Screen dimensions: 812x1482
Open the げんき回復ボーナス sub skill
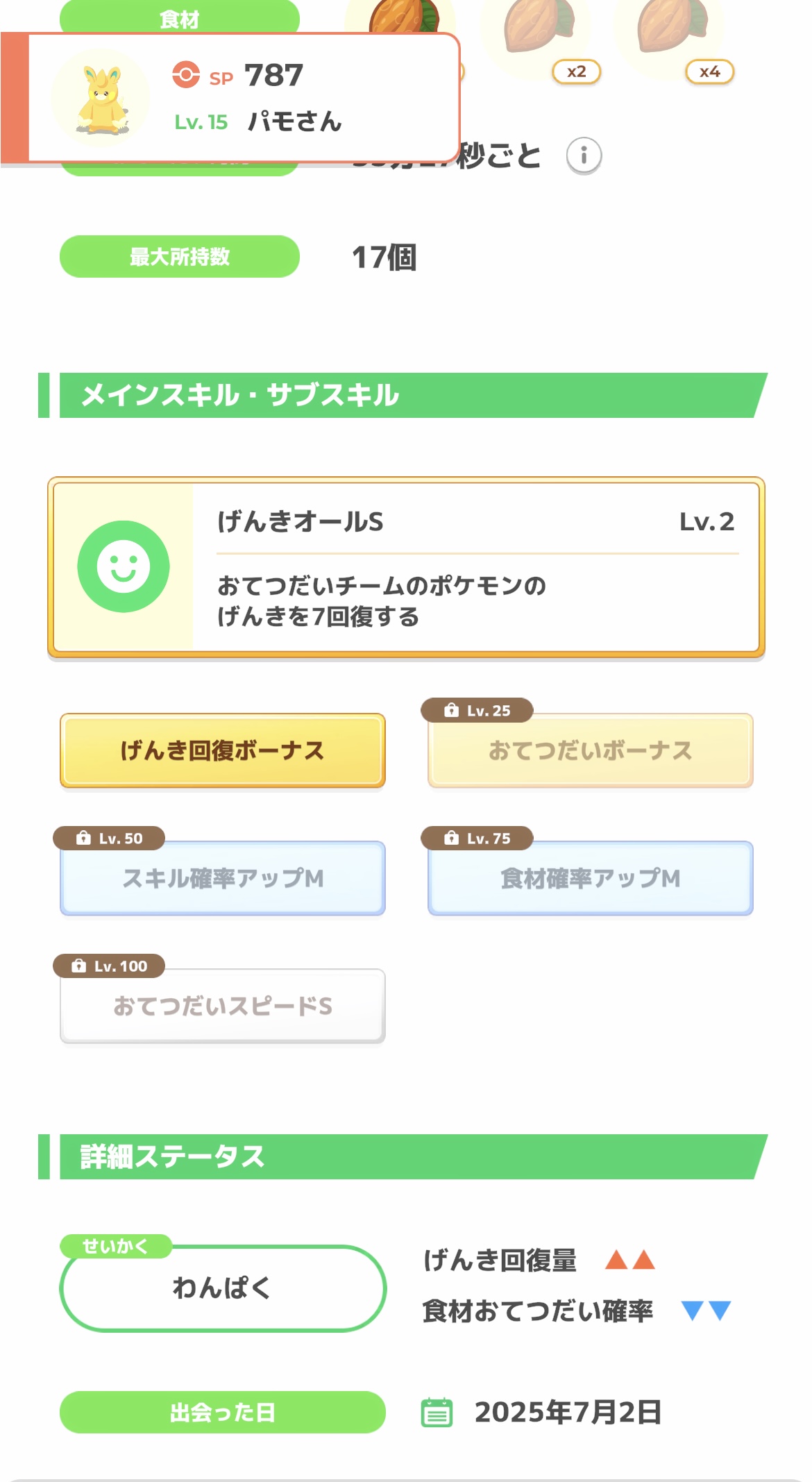222,750
